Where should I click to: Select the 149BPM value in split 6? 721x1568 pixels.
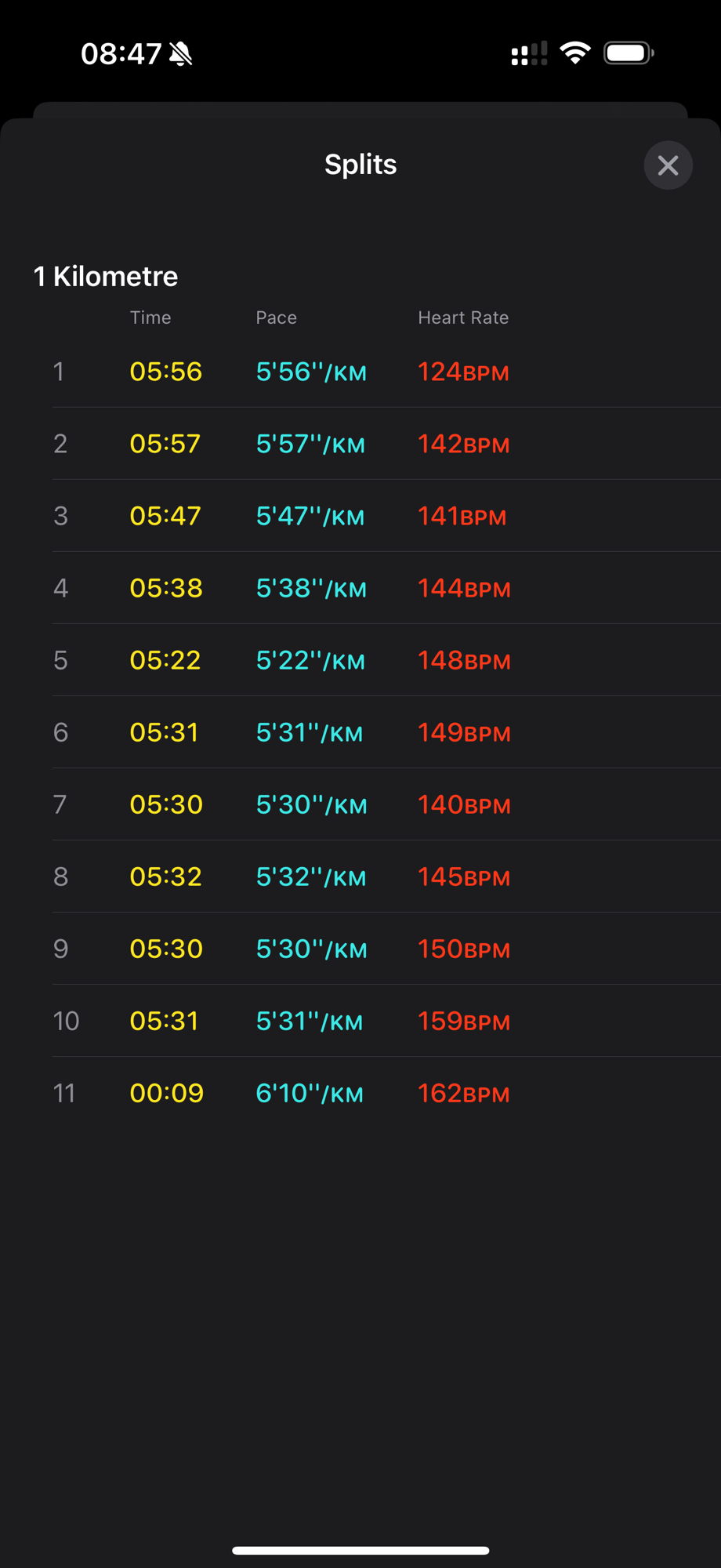(464, 733)
